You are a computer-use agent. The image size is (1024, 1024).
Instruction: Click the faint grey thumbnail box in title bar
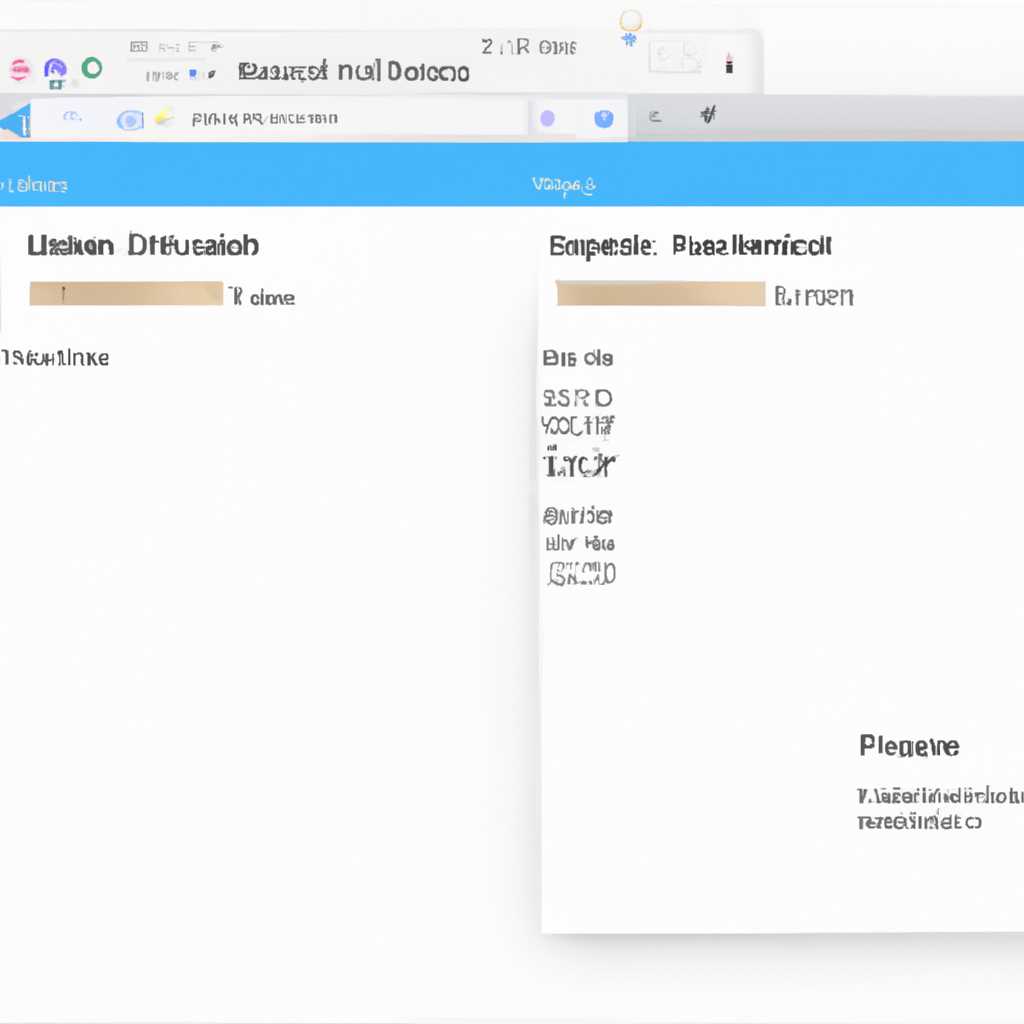pyautogui.click(x=676, y=57)
